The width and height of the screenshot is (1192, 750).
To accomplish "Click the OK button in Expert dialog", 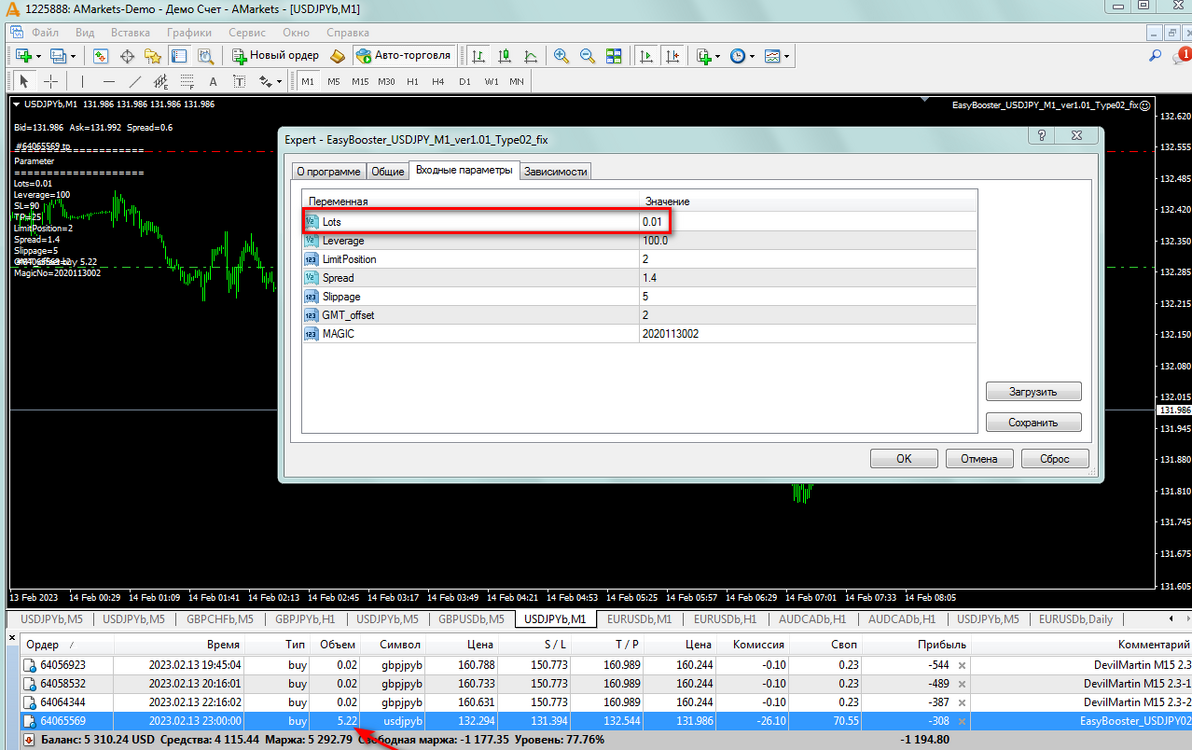I will 904,459.
